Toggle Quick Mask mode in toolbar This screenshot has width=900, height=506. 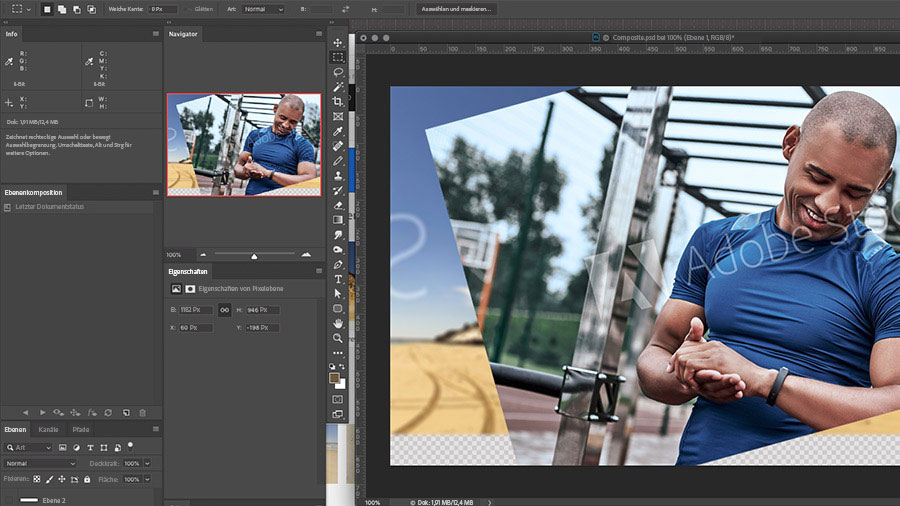coord(338,399)
